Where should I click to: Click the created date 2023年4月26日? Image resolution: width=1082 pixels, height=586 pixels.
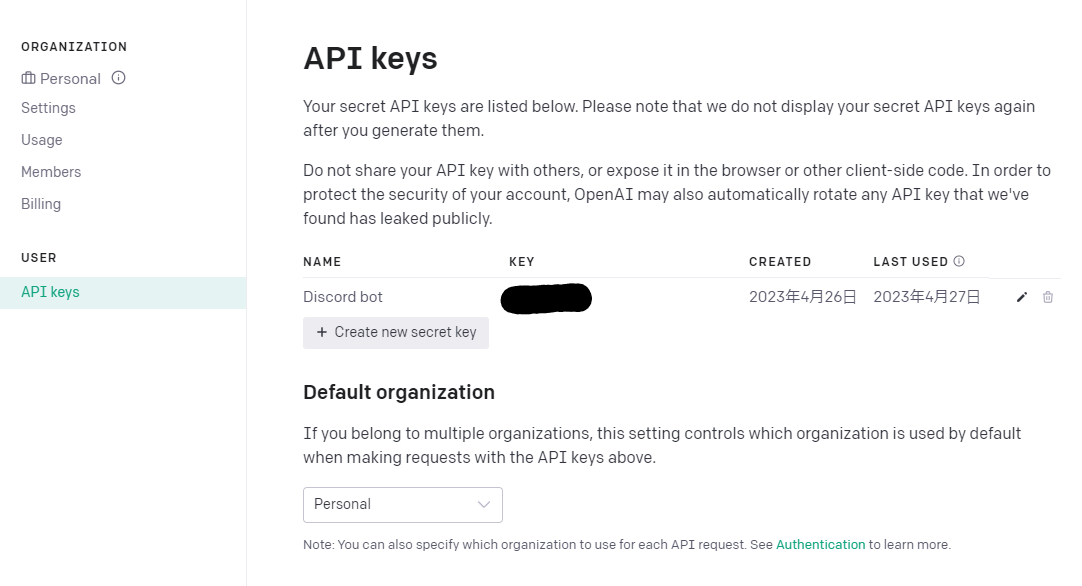pos(802,297)
